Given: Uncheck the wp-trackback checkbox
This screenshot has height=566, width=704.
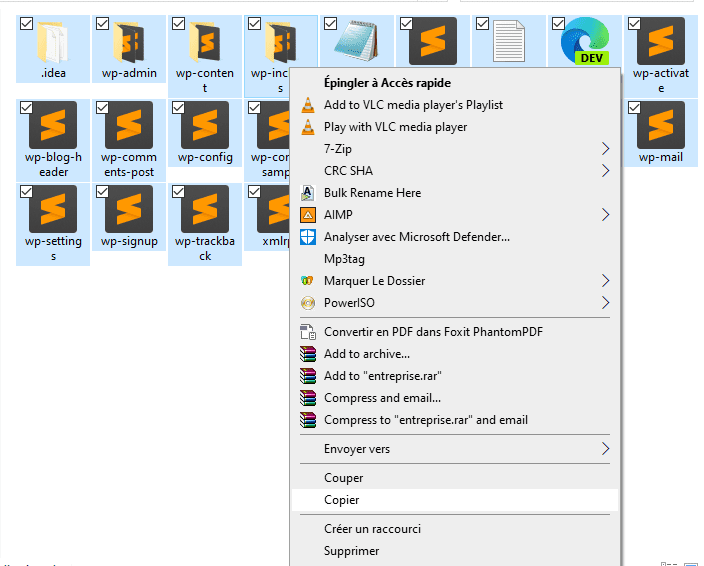Looking at the screenshot, I should click(x=179, y=192).
